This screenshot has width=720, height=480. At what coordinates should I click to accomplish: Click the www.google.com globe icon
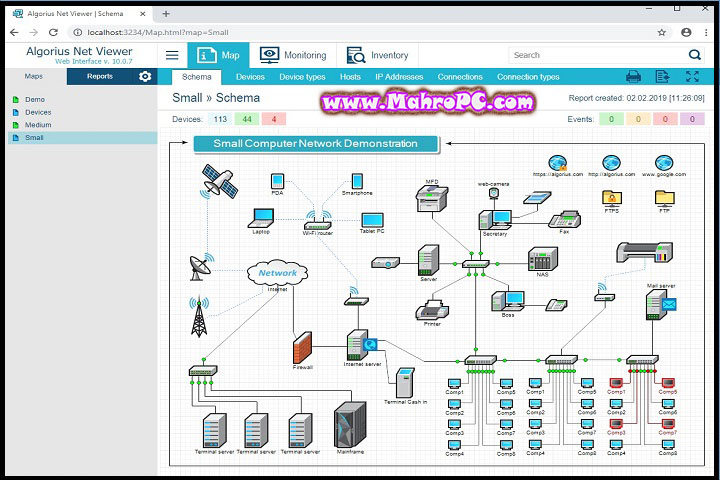tap(664, 163)
